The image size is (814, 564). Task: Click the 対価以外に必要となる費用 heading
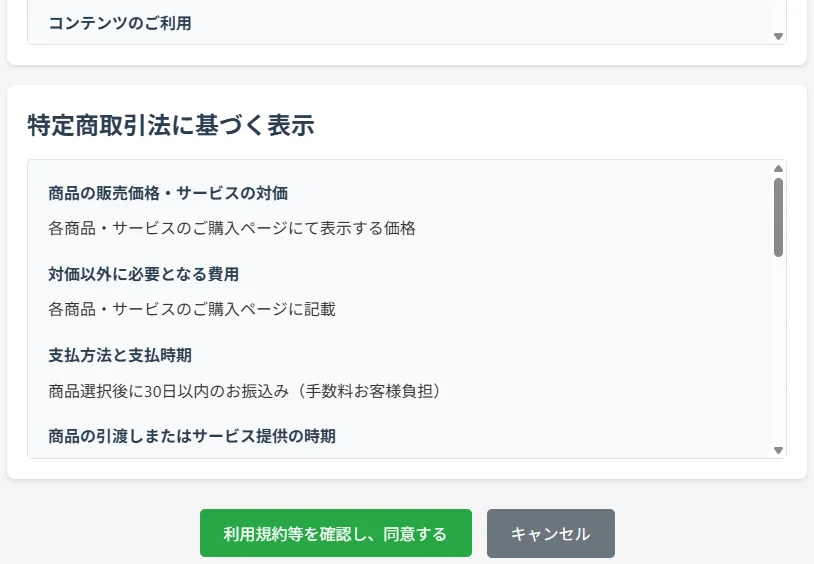coord(143,274)
